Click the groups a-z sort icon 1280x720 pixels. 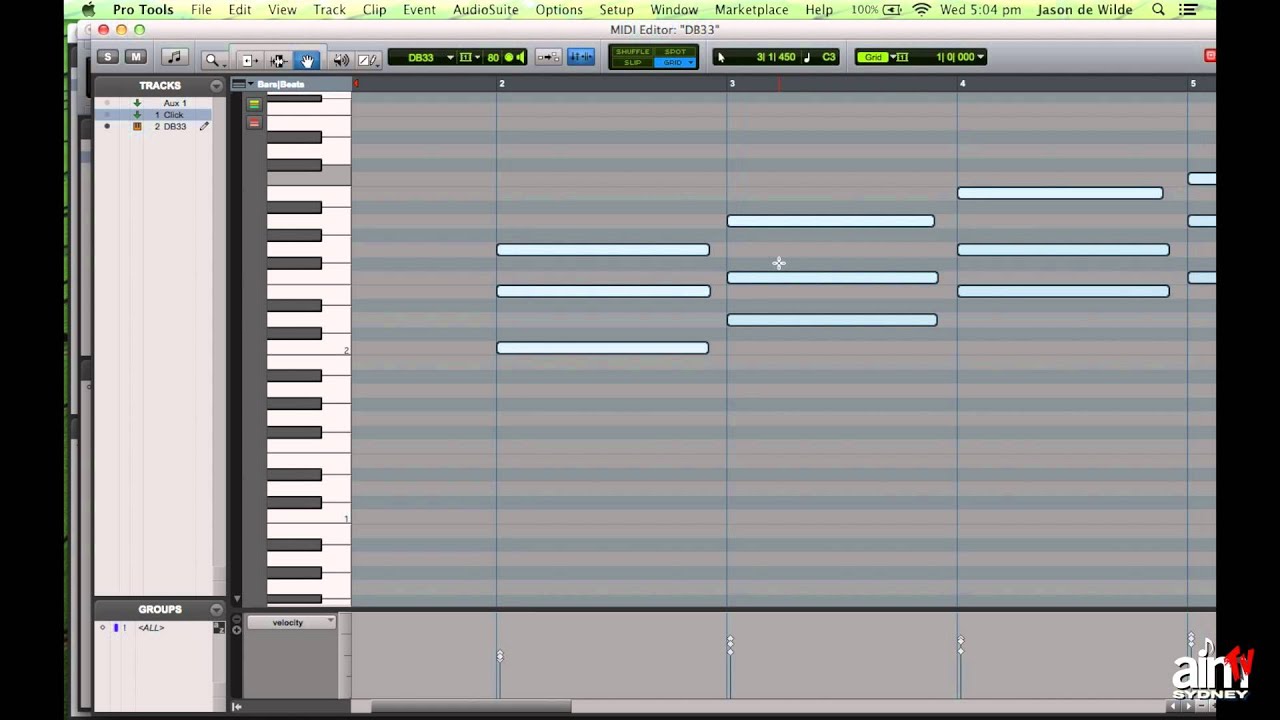[218, 628]
